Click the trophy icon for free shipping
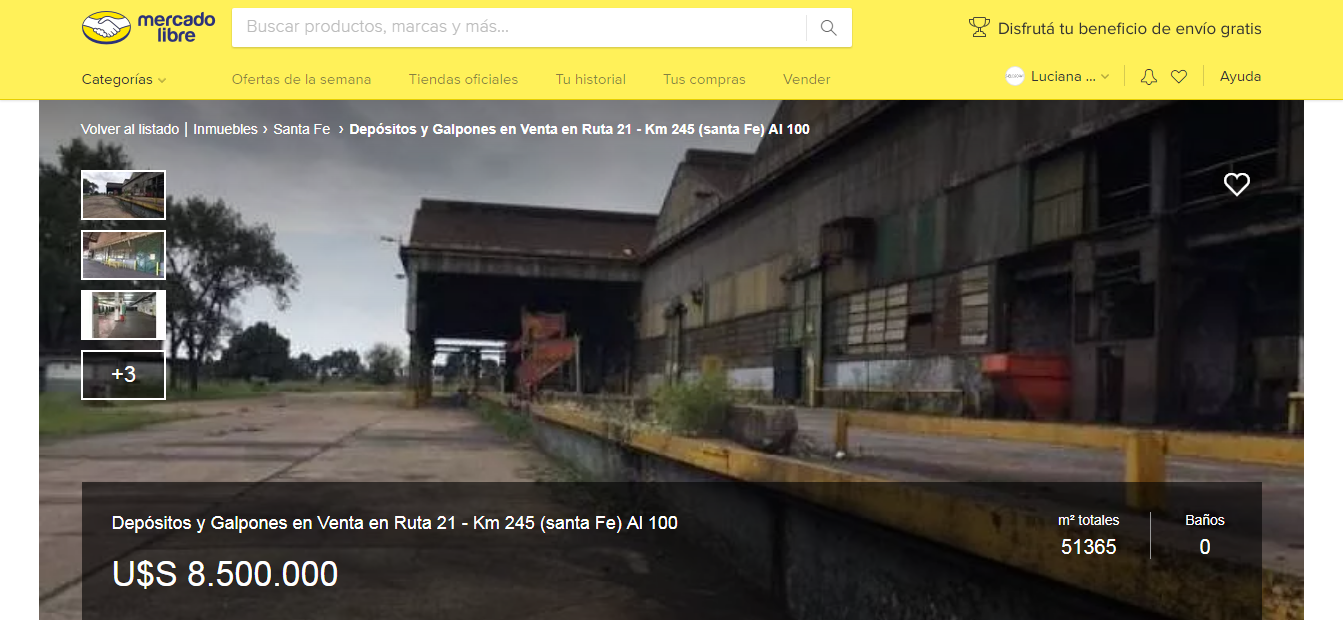 979,28
